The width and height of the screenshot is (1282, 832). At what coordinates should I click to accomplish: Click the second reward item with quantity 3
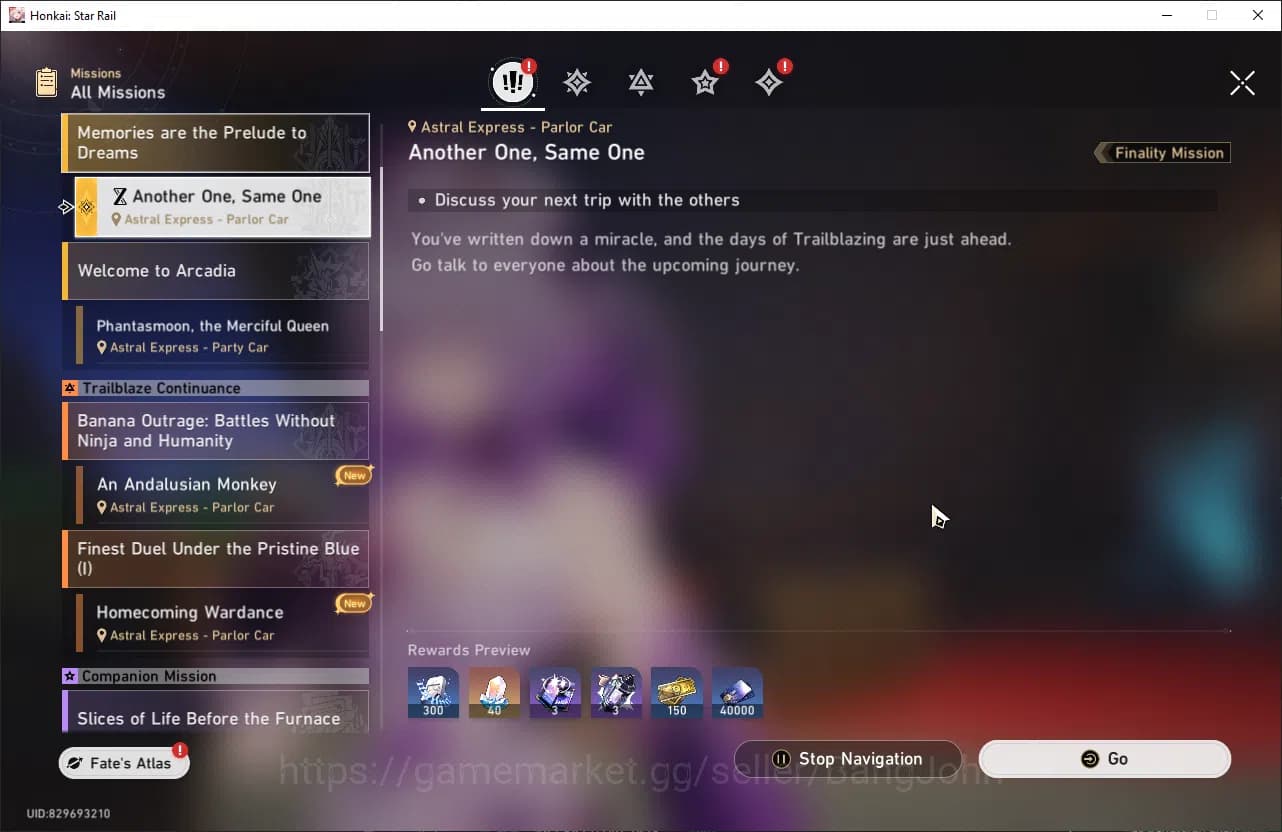pos(616,693)
